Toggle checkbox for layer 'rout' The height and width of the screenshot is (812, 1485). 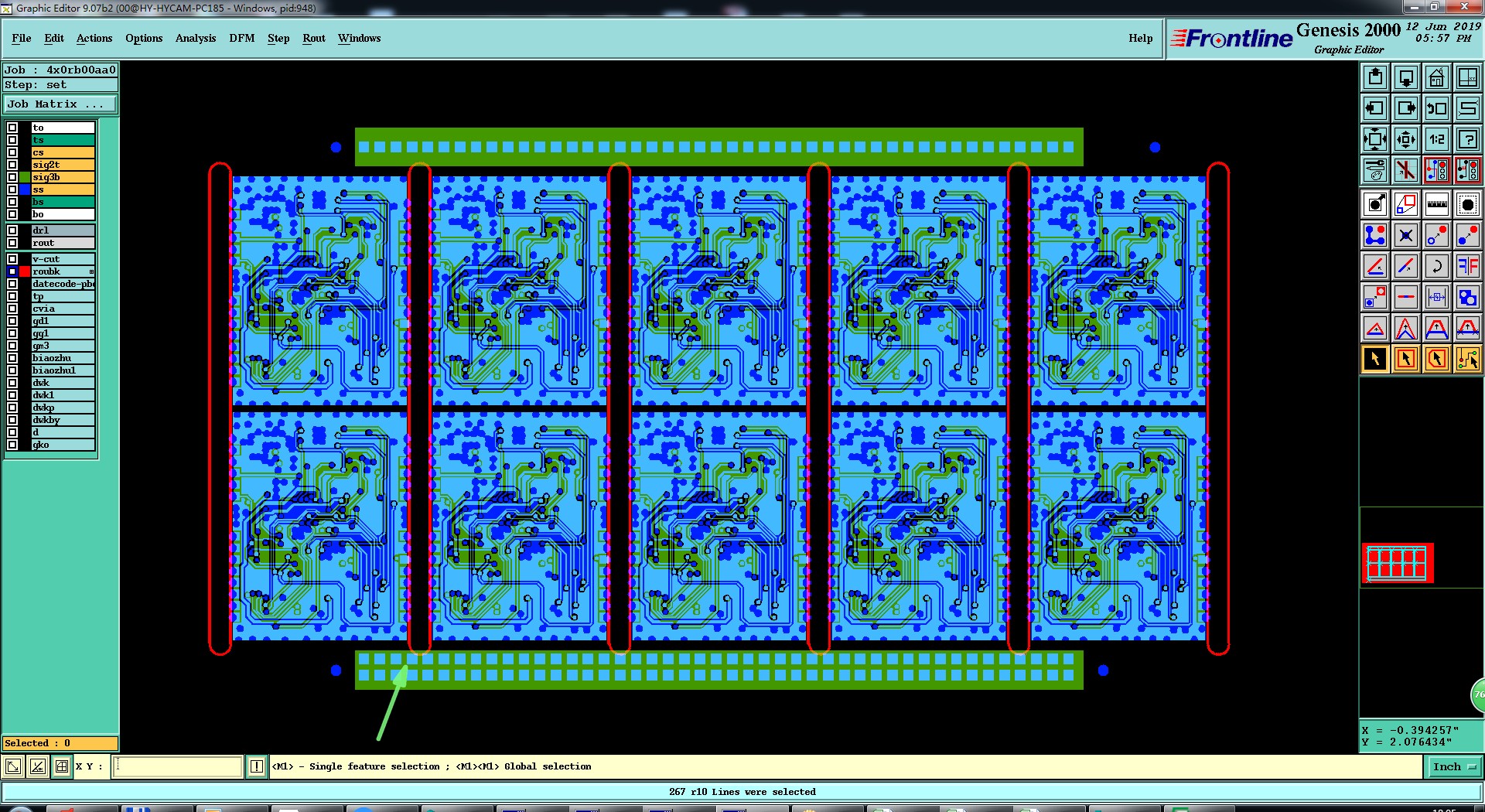pyautogui.click(x=12, y=243)
